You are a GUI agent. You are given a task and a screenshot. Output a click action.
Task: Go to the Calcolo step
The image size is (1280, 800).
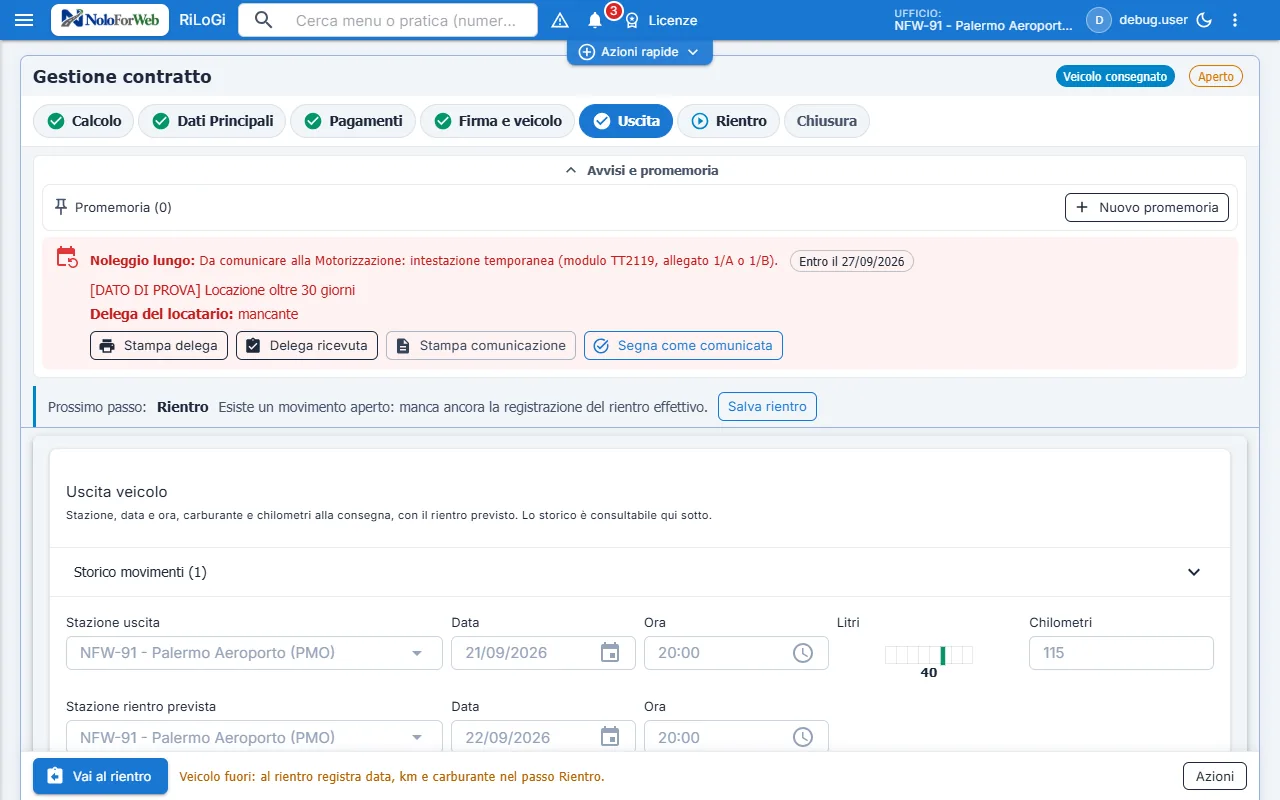coord(84,121)
